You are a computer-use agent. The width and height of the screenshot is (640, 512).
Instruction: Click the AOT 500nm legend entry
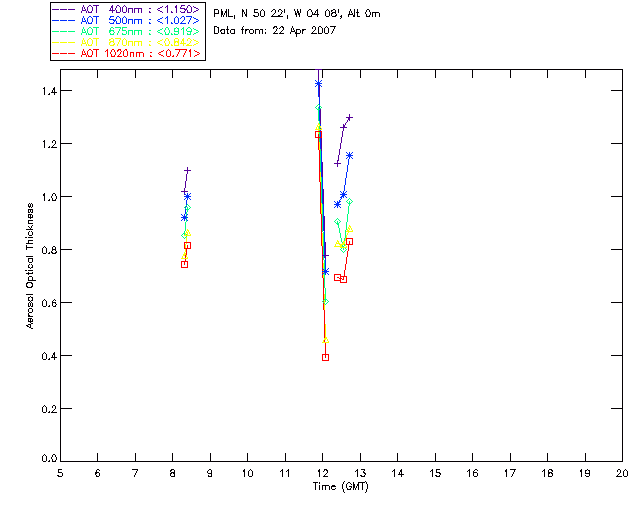[126, 20]
